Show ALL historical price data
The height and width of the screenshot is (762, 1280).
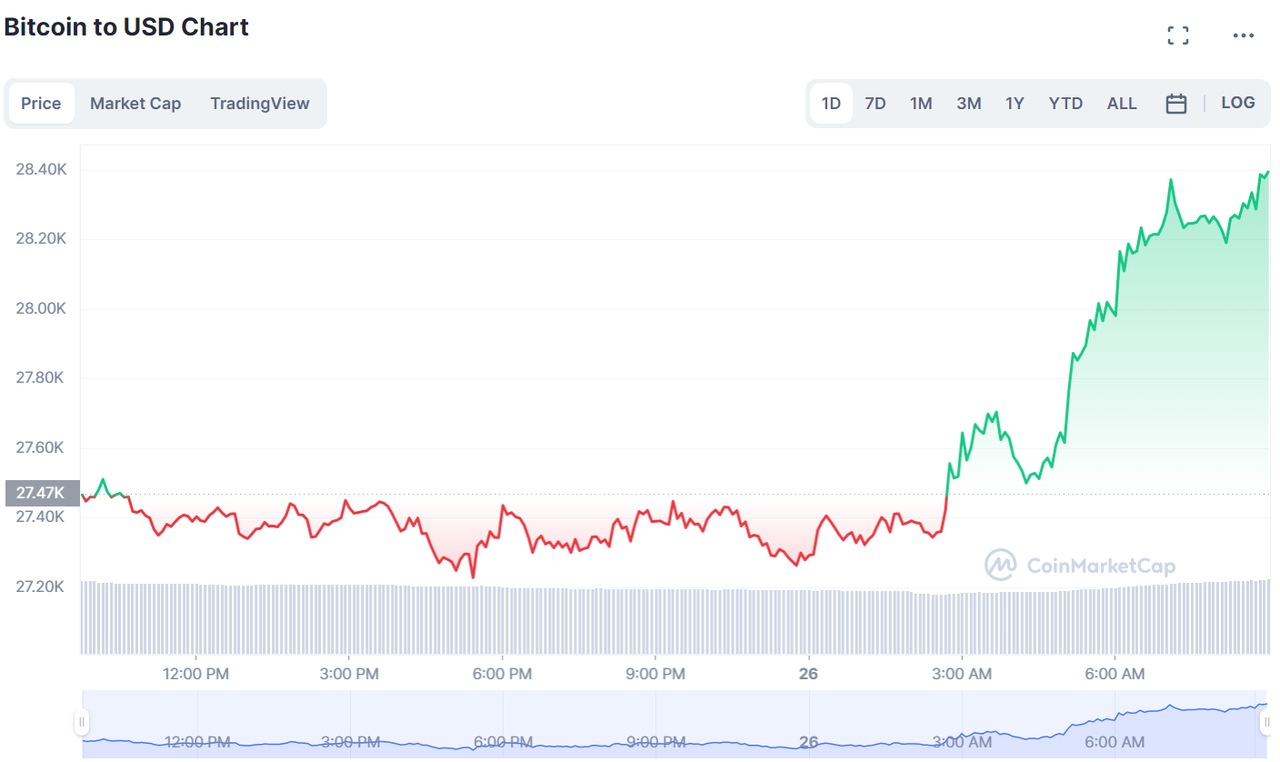pyautogui.click(x=1121, y=103)
